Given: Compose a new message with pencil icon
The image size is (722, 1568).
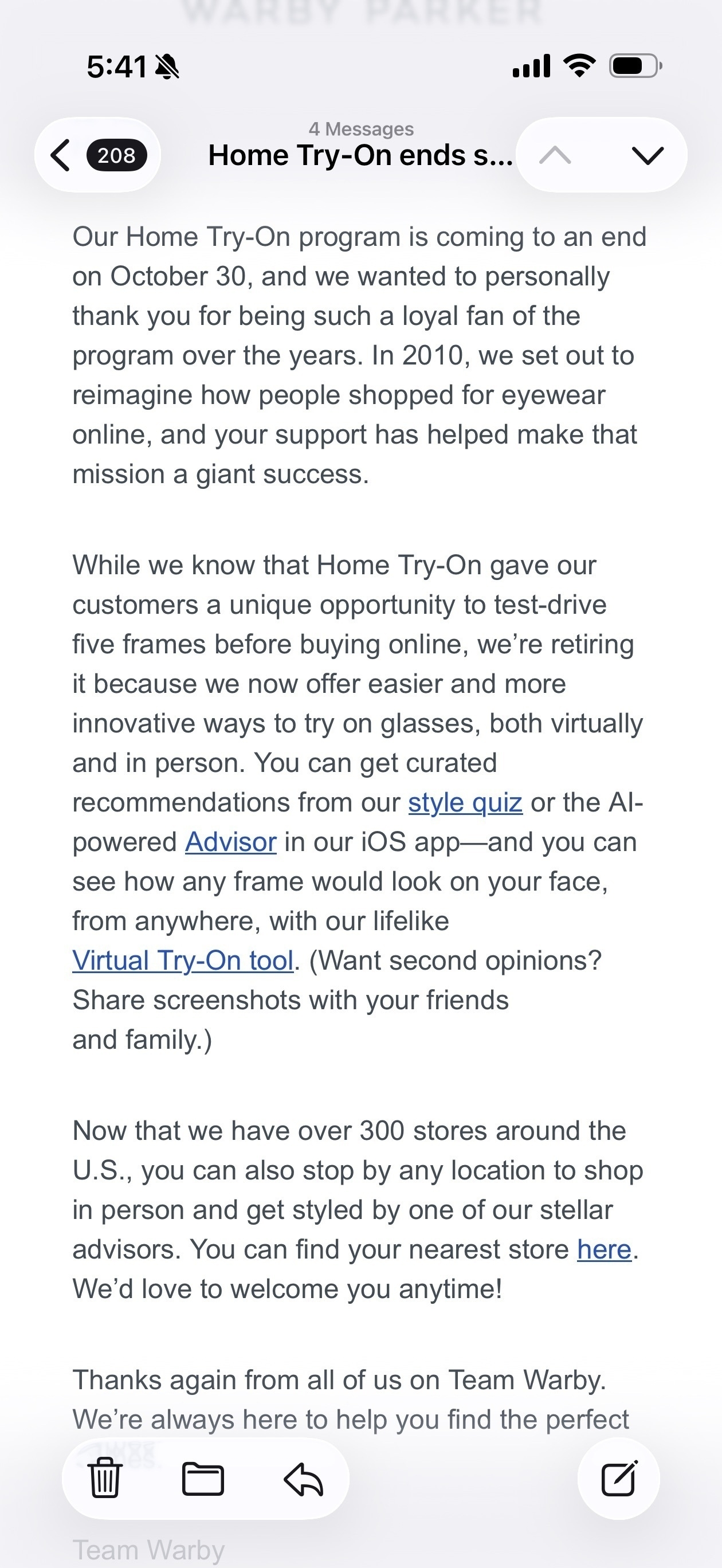Looking at the screenshot, I should click(618, 1478).
